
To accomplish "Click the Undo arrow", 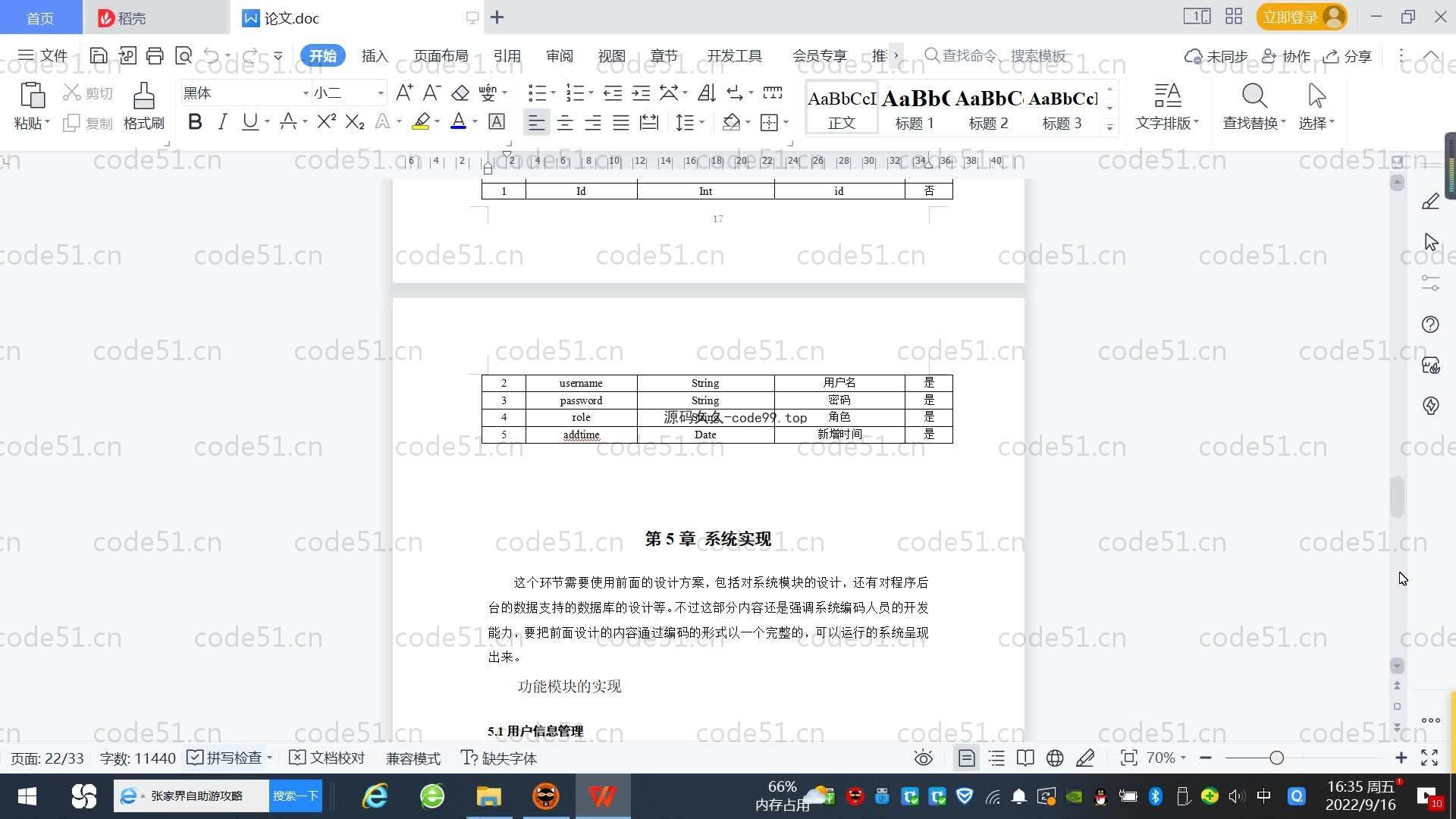I will click(x=212, y=55).
